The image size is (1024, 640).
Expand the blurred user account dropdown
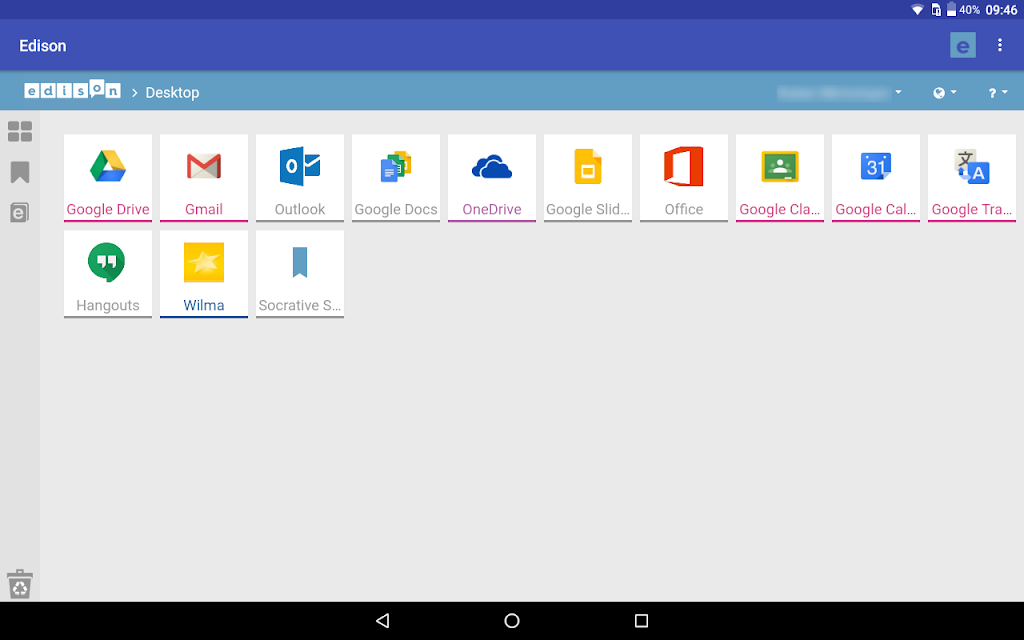[840, 93]
